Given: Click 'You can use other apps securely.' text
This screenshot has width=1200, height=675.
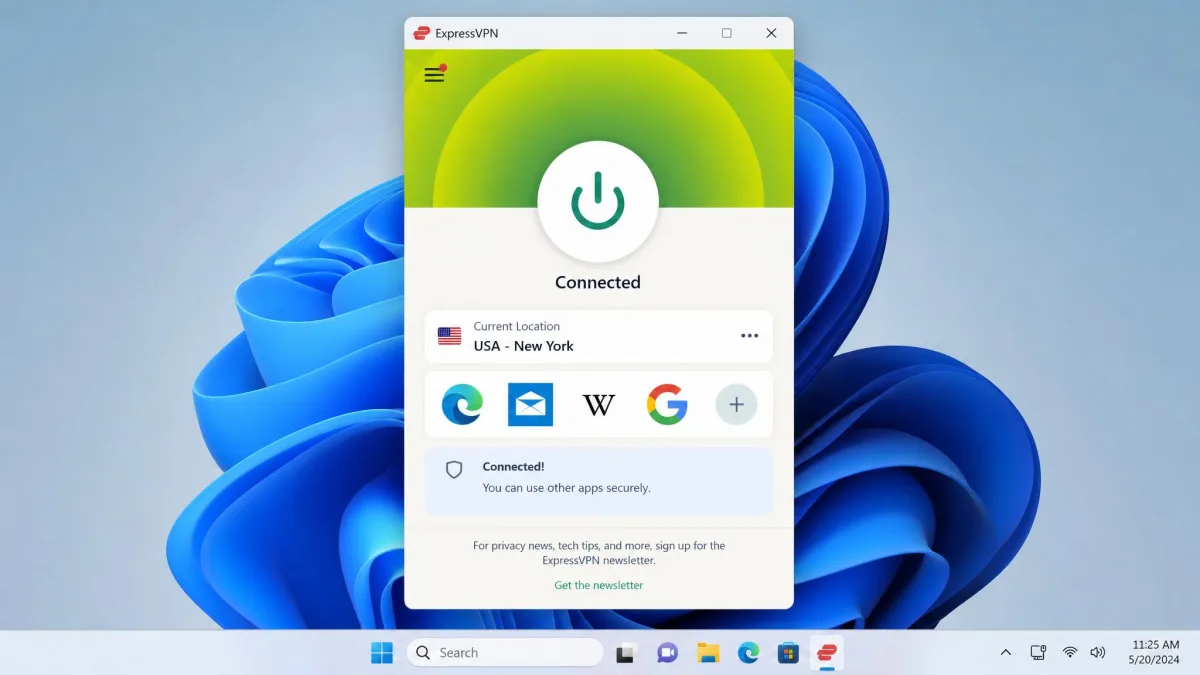Looking at the screenshot, I should [x=566, y=488].
